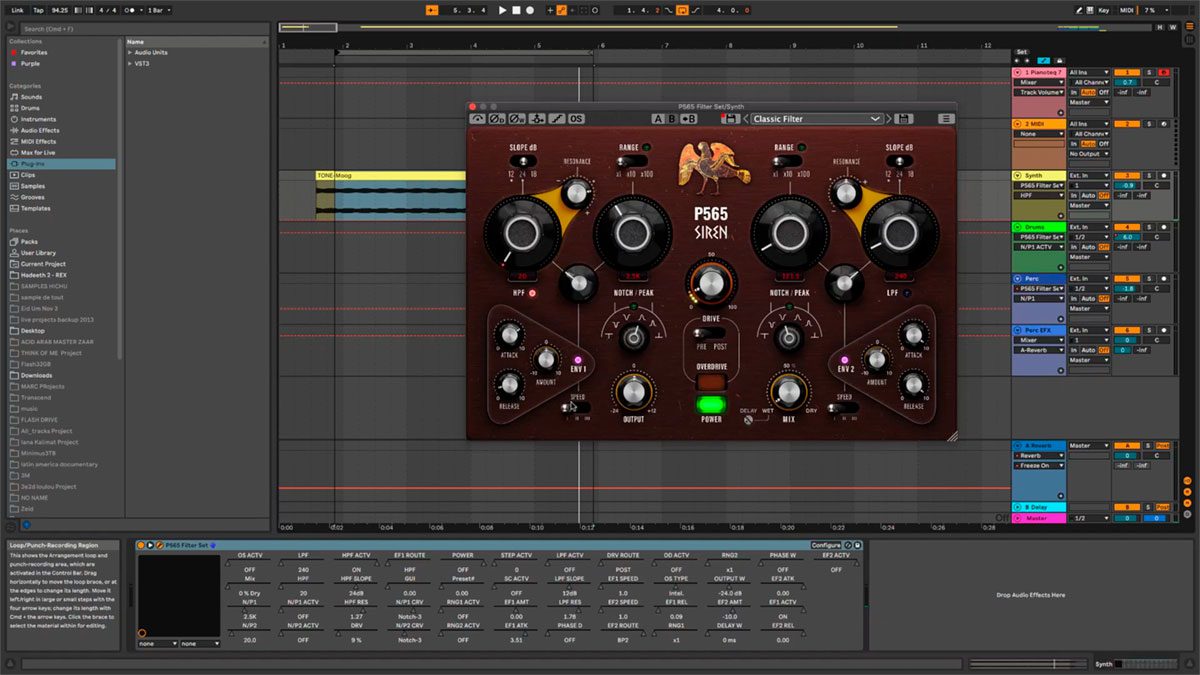The image size is (1200, 675).
Task: Click the plugin hamburger menu icon
Action: pos(946,119)
